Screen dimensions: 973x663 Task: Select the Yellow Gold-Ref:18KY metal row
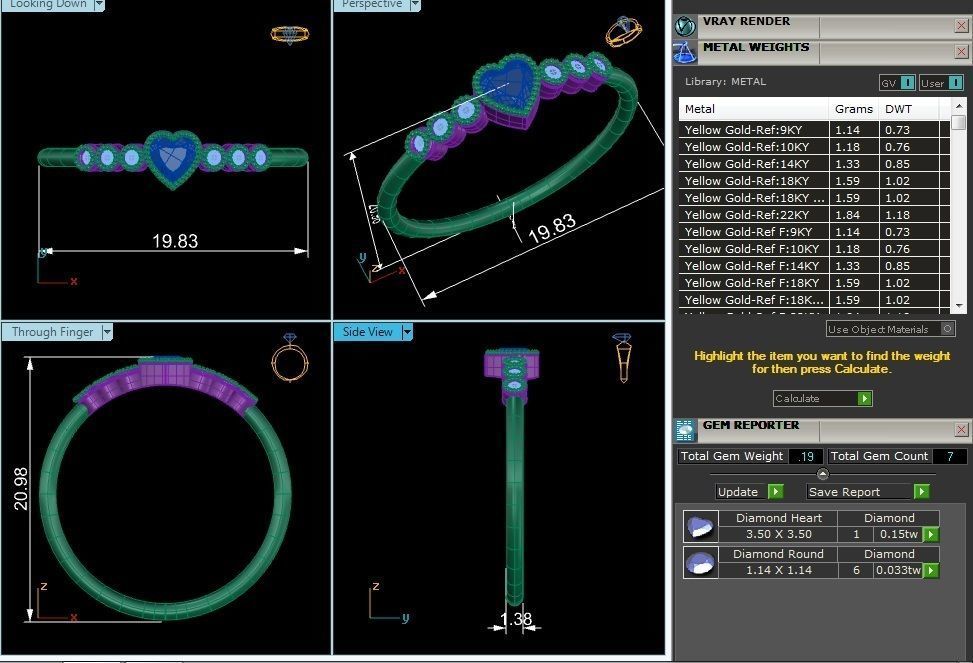pos(750,180)
